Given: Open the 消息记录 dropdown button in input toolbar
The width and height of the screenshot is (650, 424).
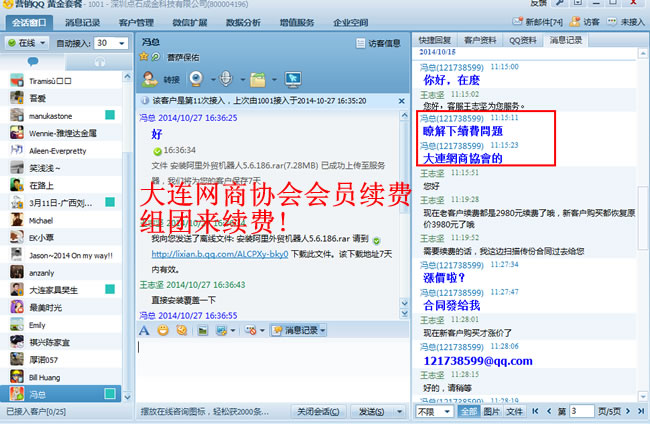Looking at the screenshot, I should tap(298, 330).
